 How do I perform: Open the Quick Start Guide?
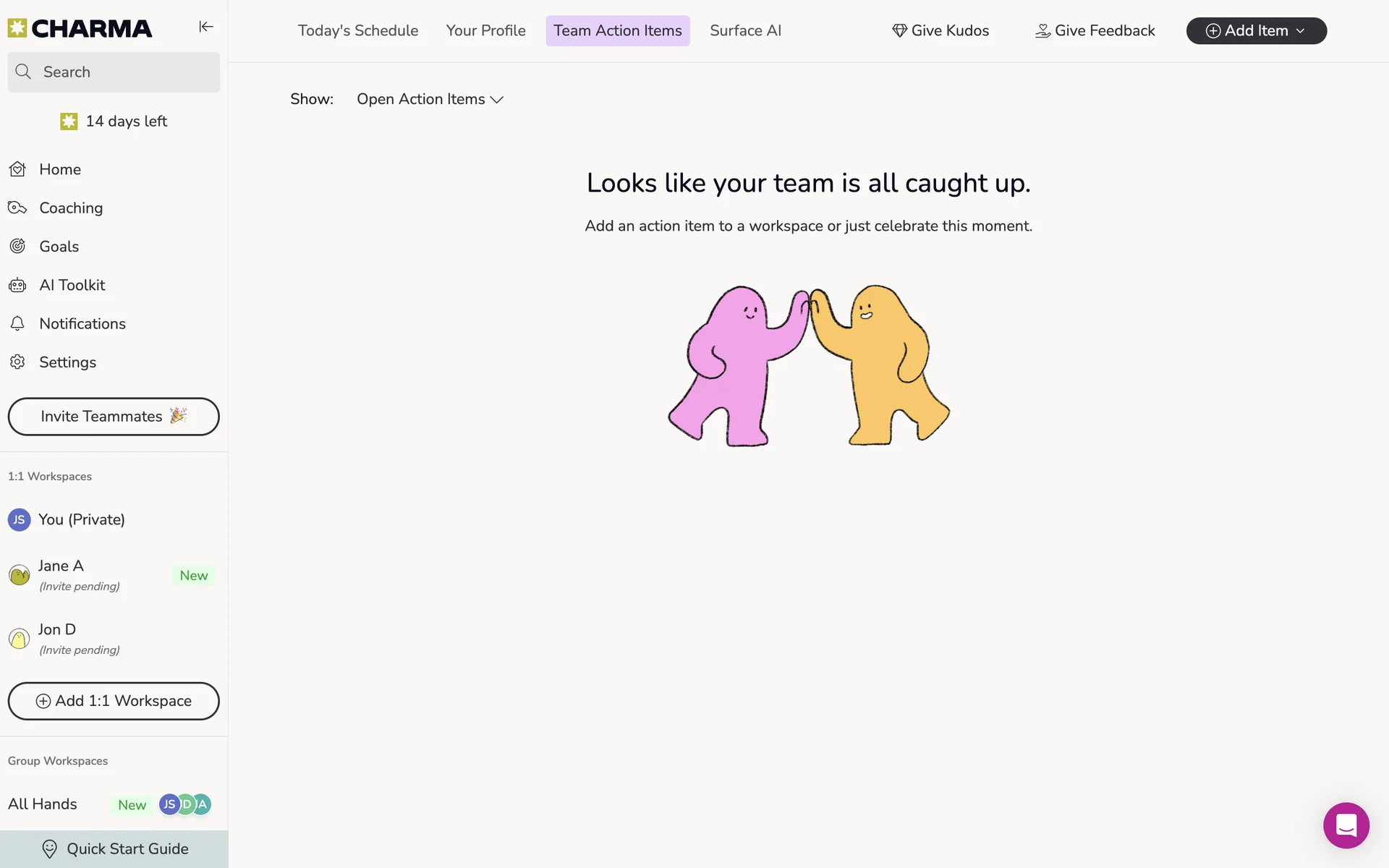click(114, 849)
